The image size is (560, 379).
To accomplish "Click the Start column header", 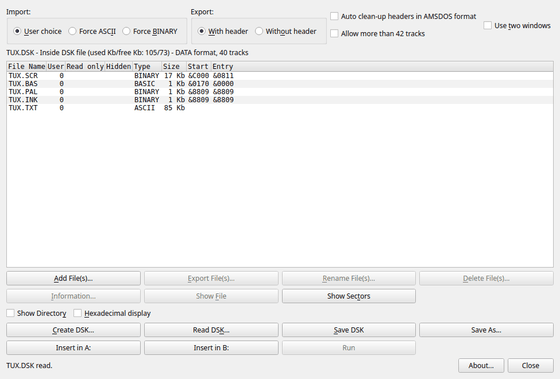I will click(x=199, y=66).
